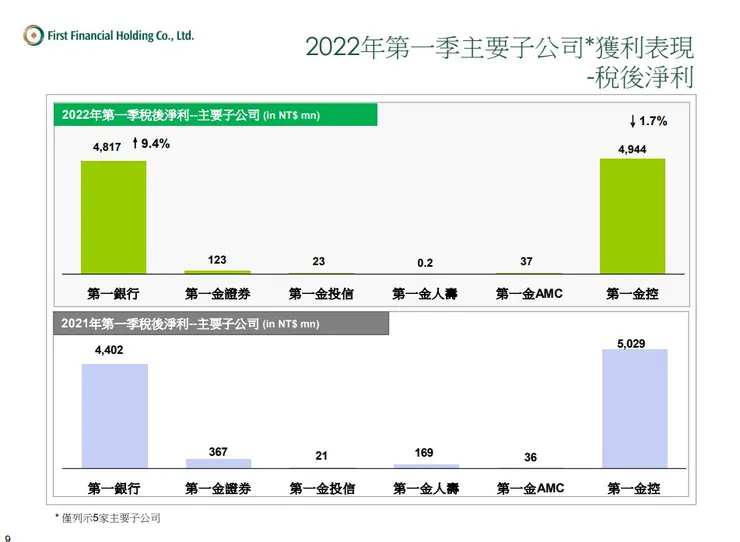740x542 pixels.
Task: Click the 169 value label
Action: 424,453
